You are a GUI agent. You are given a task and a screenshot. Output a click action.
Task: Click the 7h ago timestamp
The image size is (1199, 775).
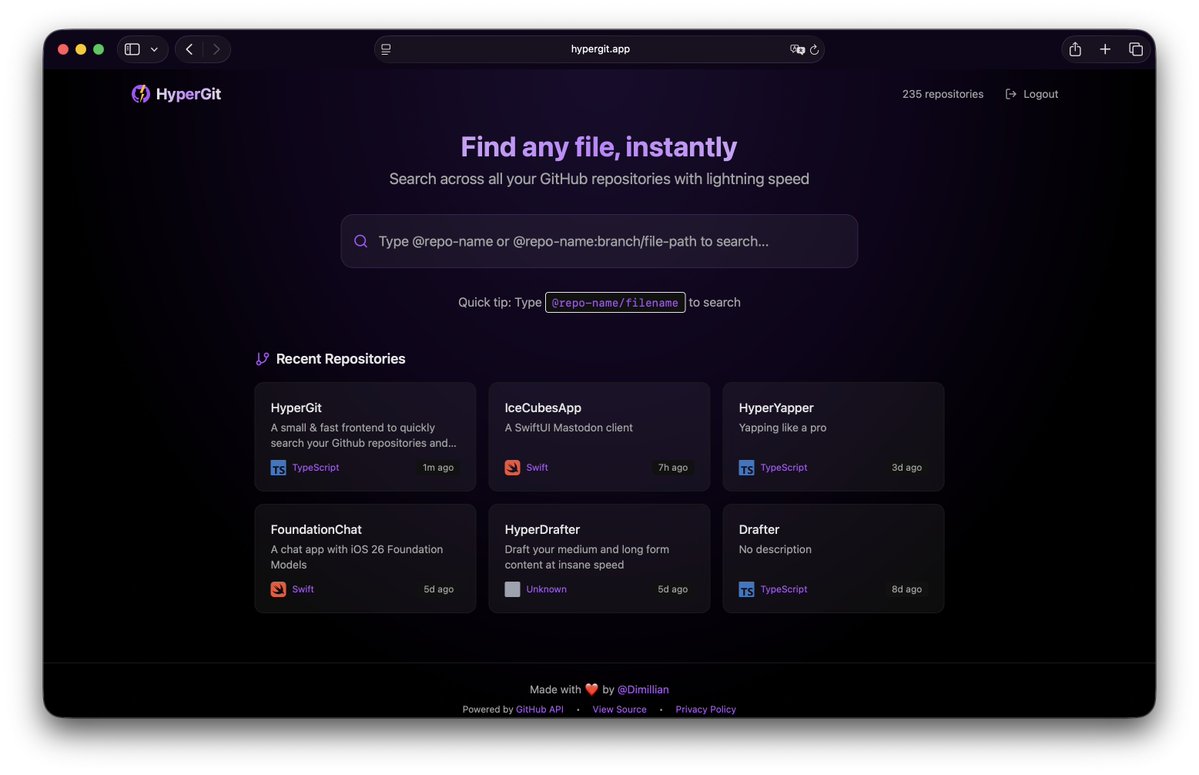click(673, 468)
